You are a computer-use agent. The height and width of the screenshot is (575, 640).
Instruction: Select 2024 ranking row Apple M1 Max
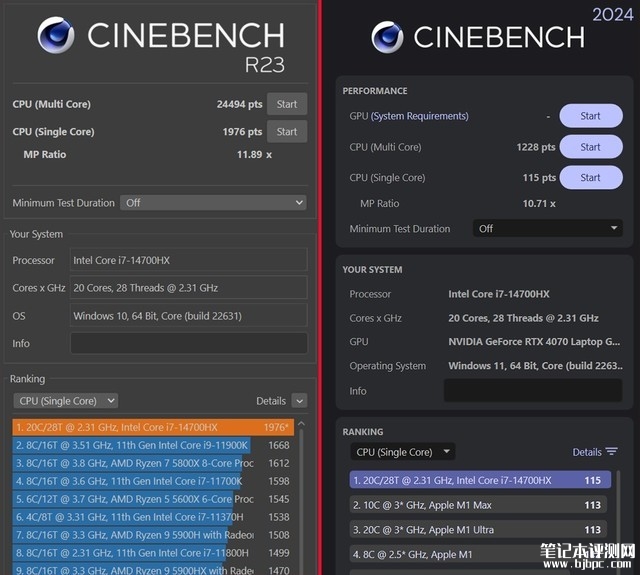click(x=478, y=505)
